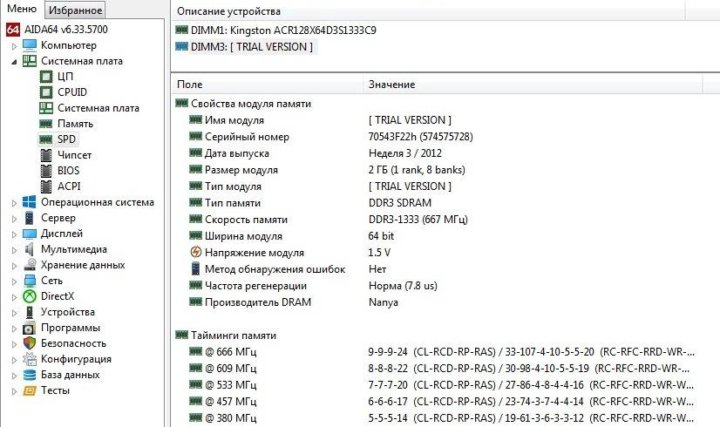This screenshot has width=720, height=427.
Task: Click the ЦП (CPU) icon in tree
Action: [46, 76]
